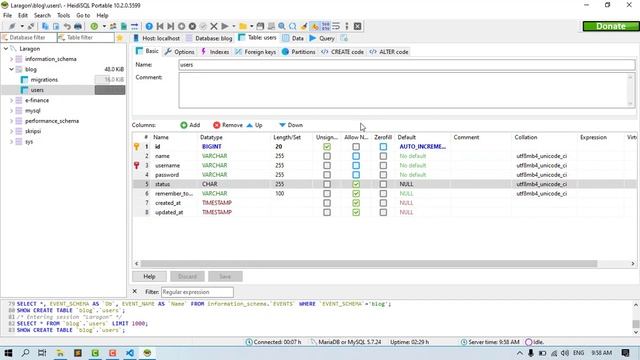Expand the e-finance database node
Viewport: 640px width, 360px height.
pos(11,100)
